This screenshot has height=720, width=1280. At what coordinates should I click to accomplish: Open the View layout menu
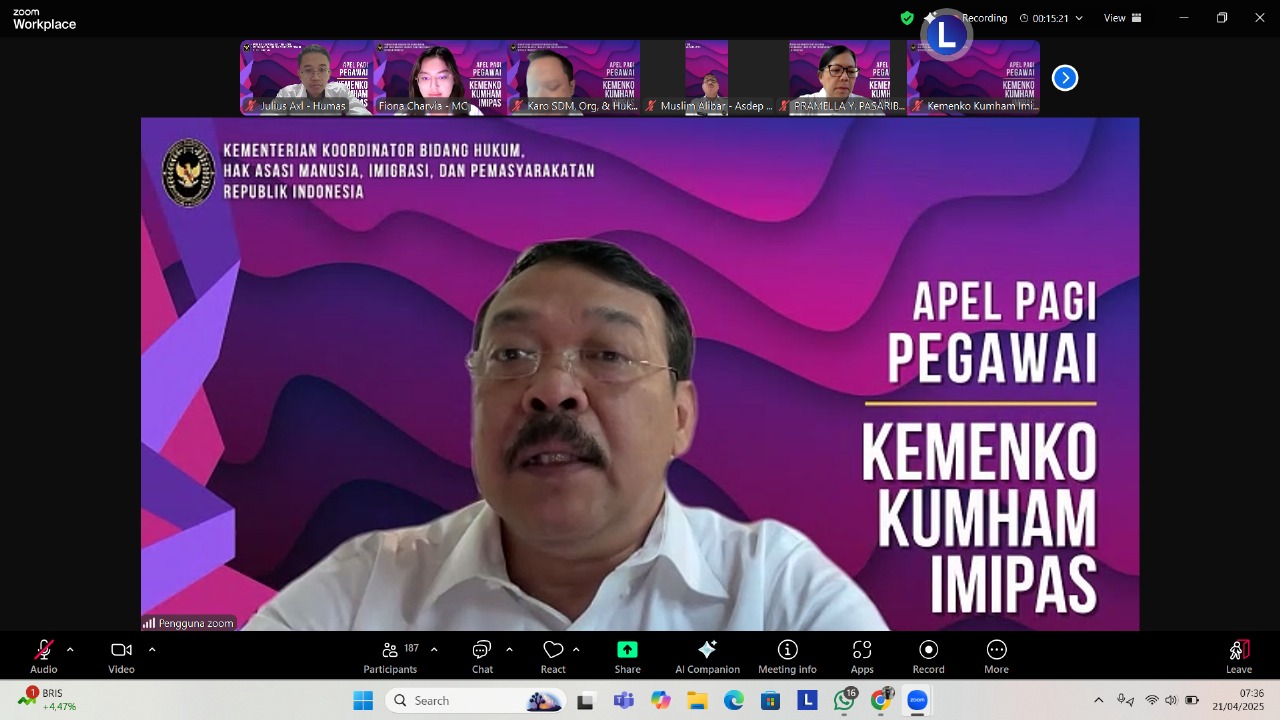[1122, 18]
